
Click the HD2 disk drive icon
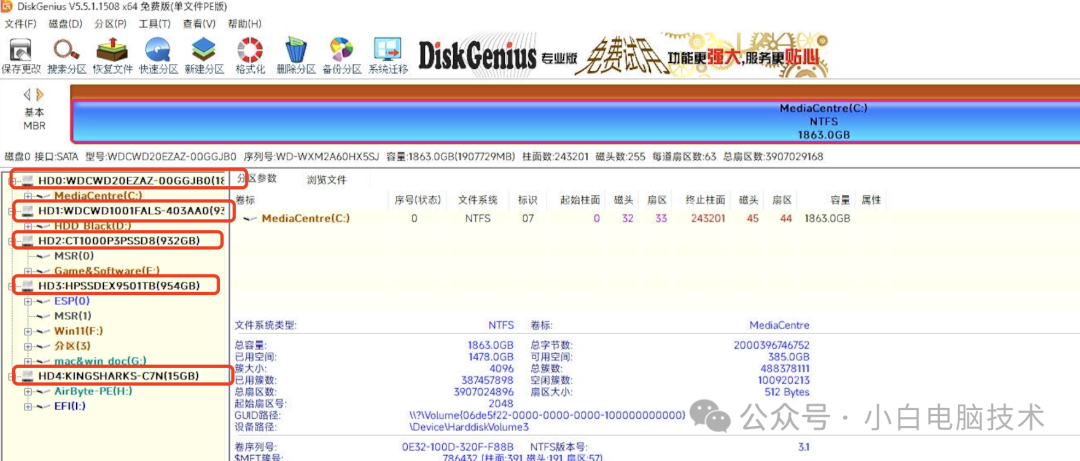28,240
